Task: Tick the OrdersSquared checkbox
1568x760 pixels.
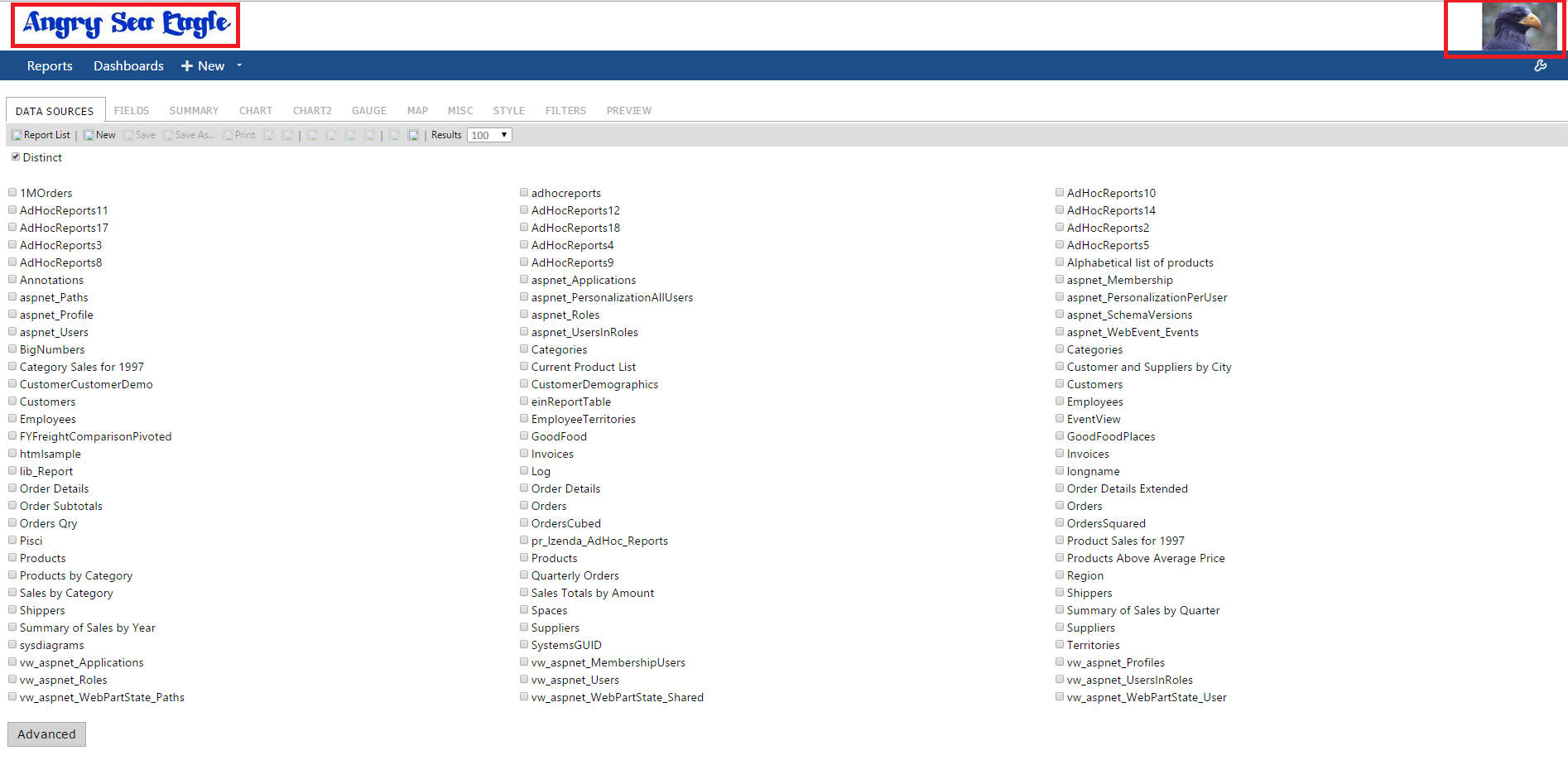Action: click(1060, 522)
